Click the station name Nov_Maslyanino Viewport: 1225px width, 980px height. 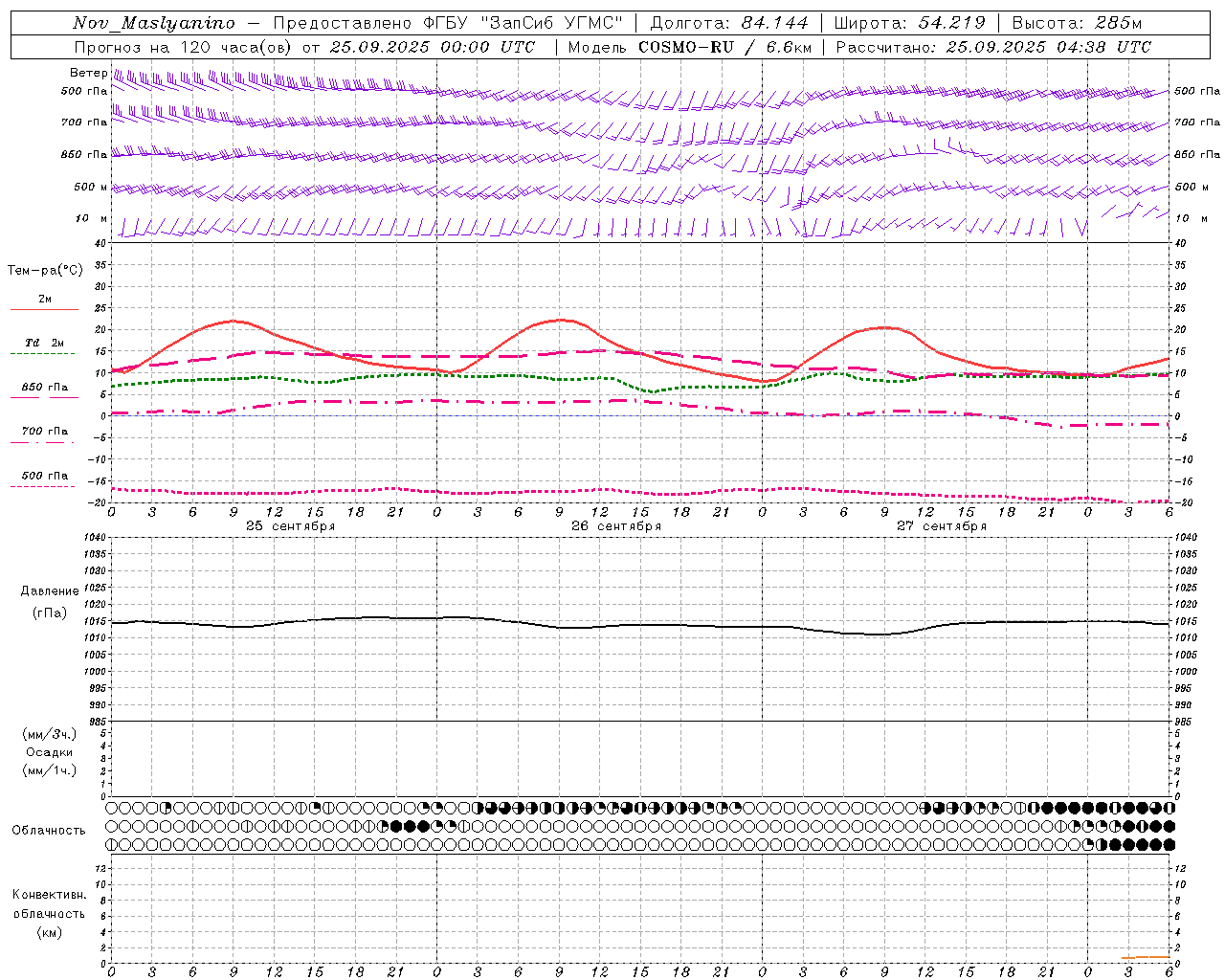point(154,23)
